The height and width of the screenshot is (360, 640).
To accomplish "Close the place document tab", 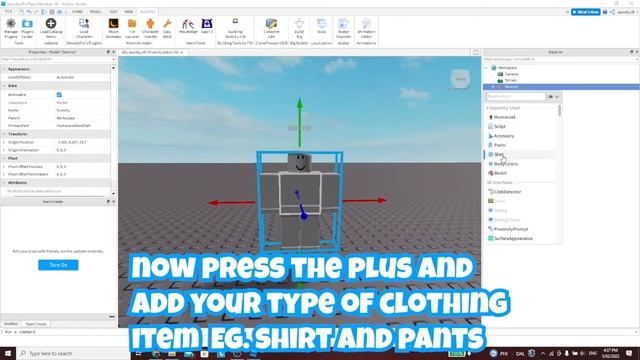I will (182, 52).
